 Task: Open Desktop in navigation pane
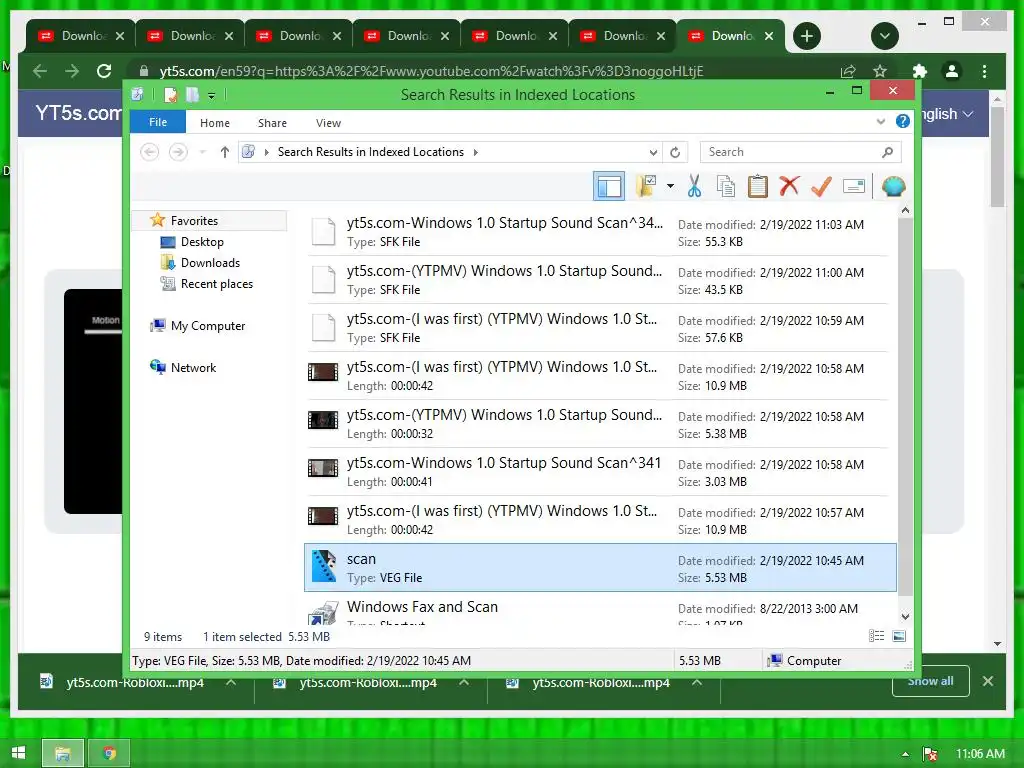[202, 242]
